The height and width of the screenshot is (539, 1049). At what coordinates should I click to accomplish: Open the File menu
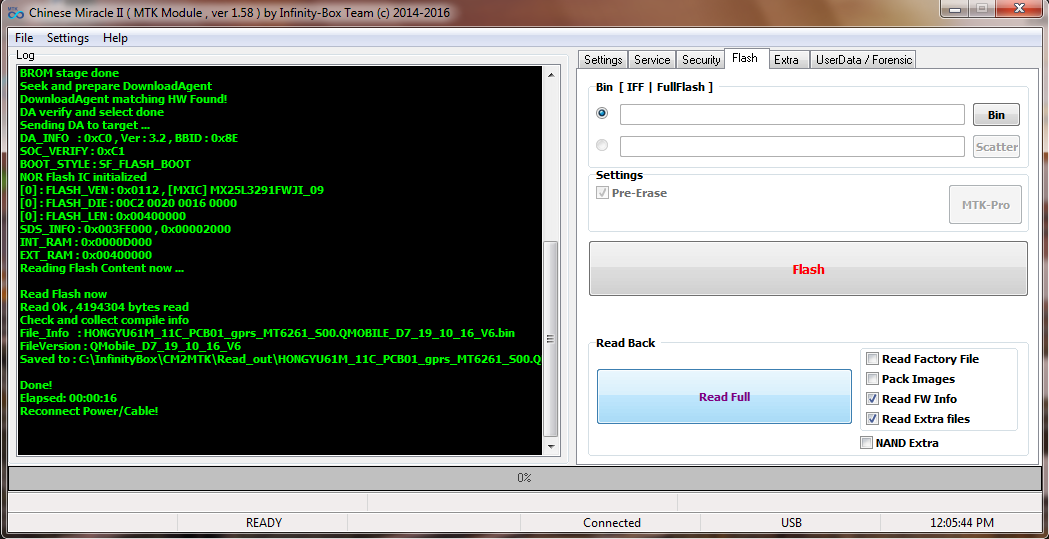coord(24,38)
